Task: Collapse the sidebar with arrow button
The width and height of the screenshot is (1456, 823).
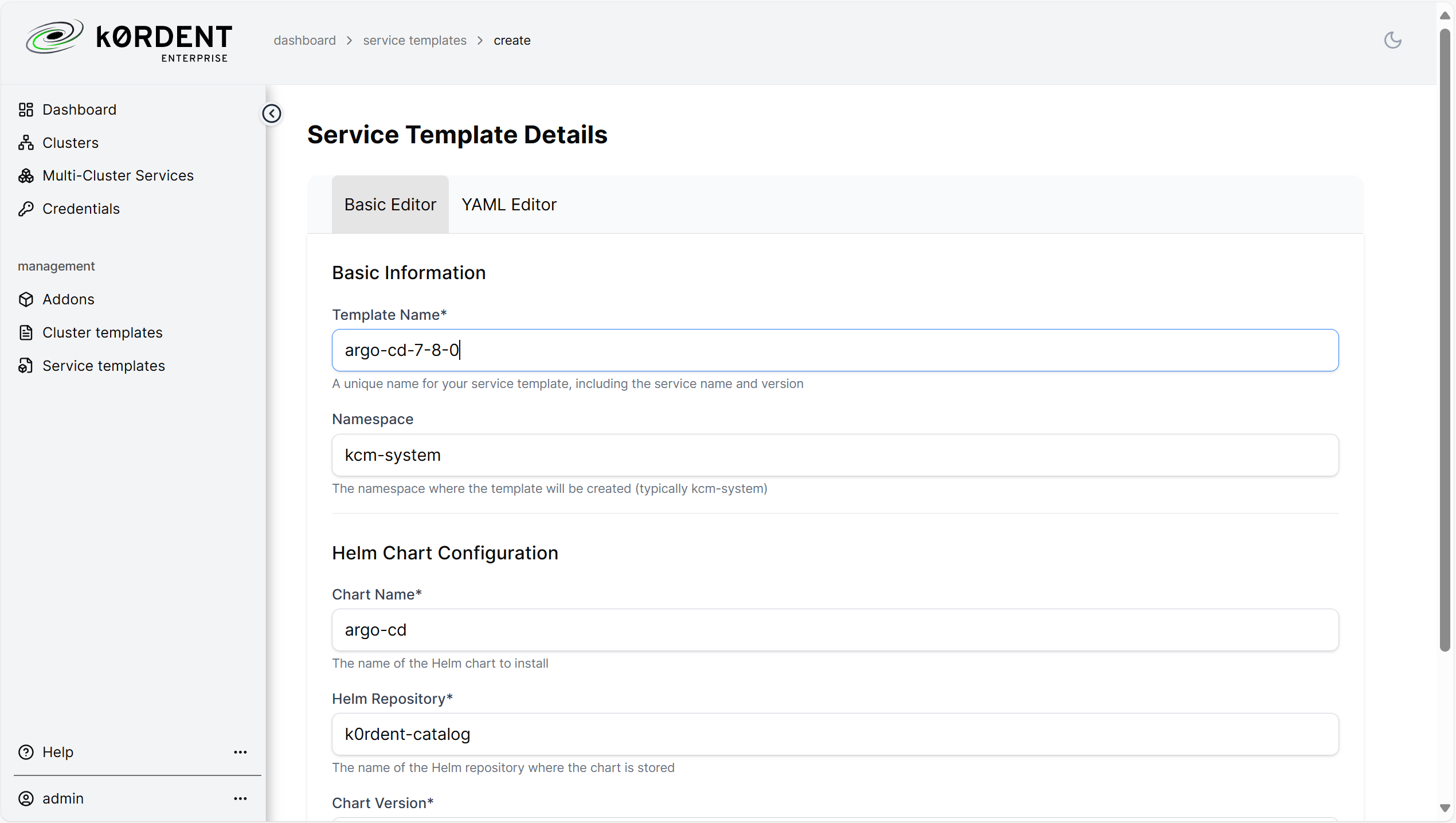Action: (272, 113)
